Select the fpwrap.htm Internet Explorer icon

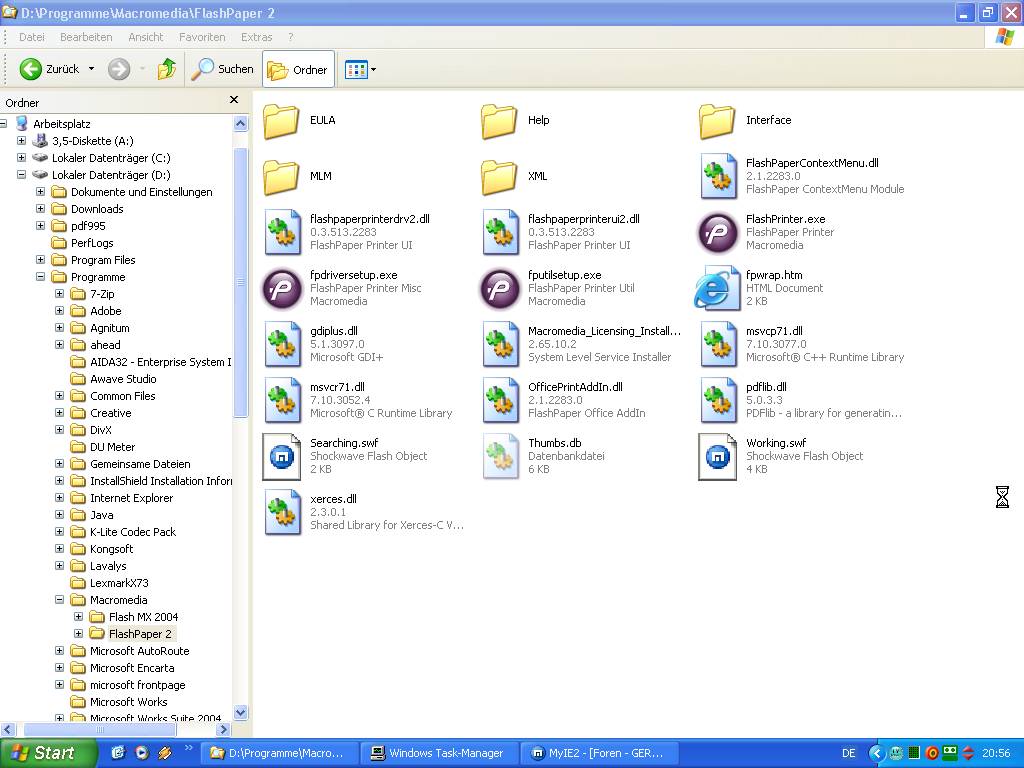point(716,288)
